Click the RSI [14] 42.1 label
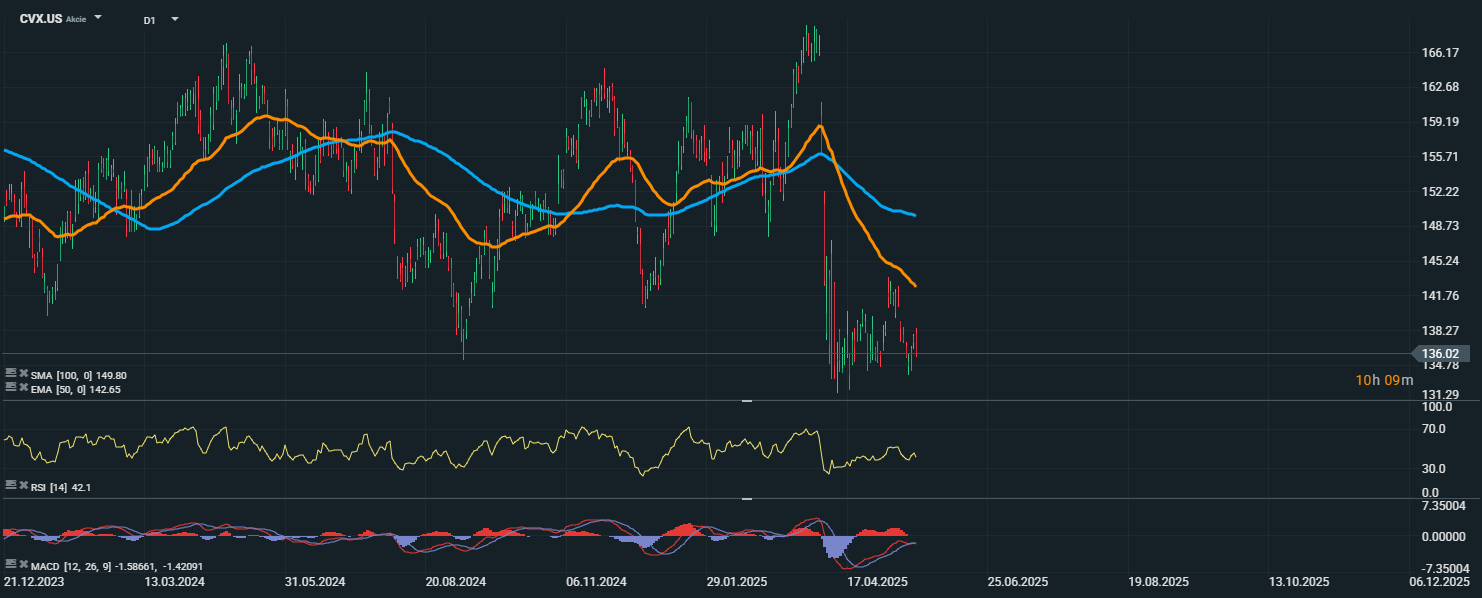The height and width of the screenshot is (598, 1482). (x=61, y=486)
